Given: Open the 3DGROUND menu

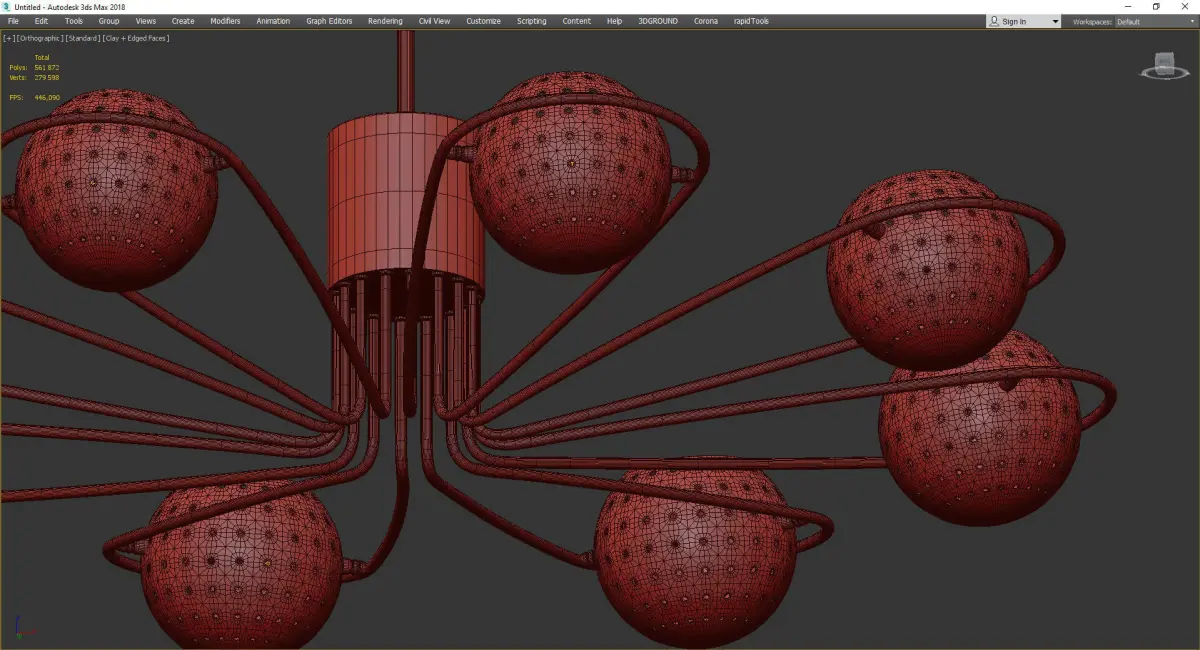Looking at the screenshot, I should pyautogui.click(x=659, y=21).
